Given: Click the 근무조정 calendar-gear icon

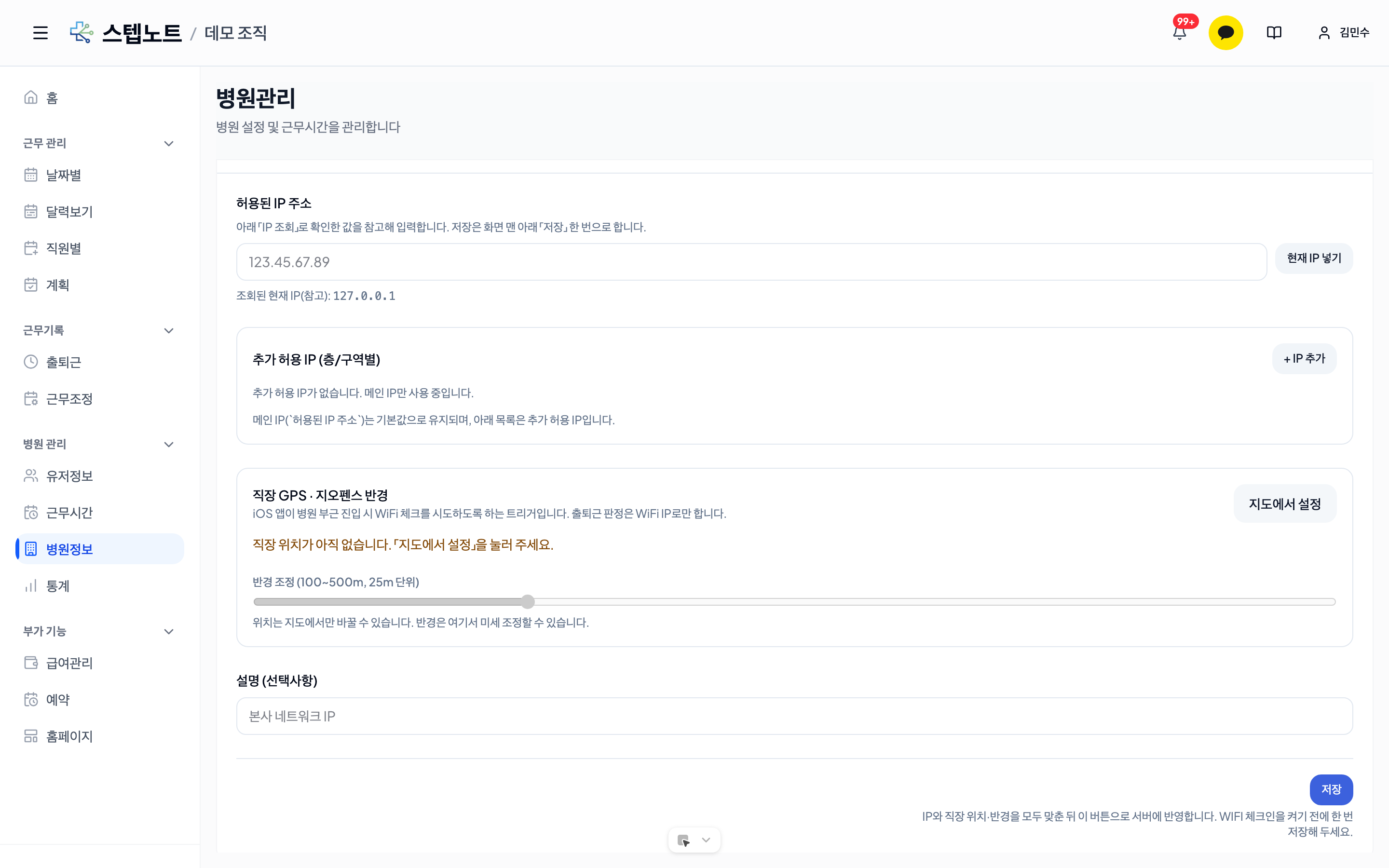Looking at the screenshot, I should tap(31, 398).
